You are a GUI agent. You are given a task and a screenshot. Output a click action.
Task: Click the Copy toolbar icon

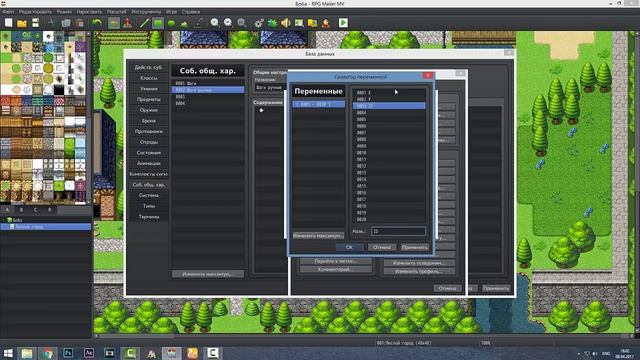66,23
